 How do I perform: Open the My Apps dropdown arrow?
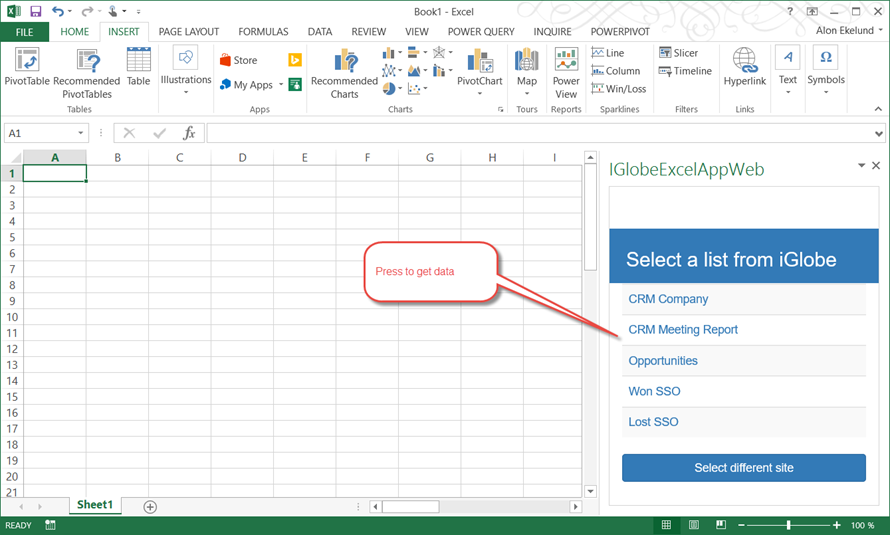(x=281, y=85)
